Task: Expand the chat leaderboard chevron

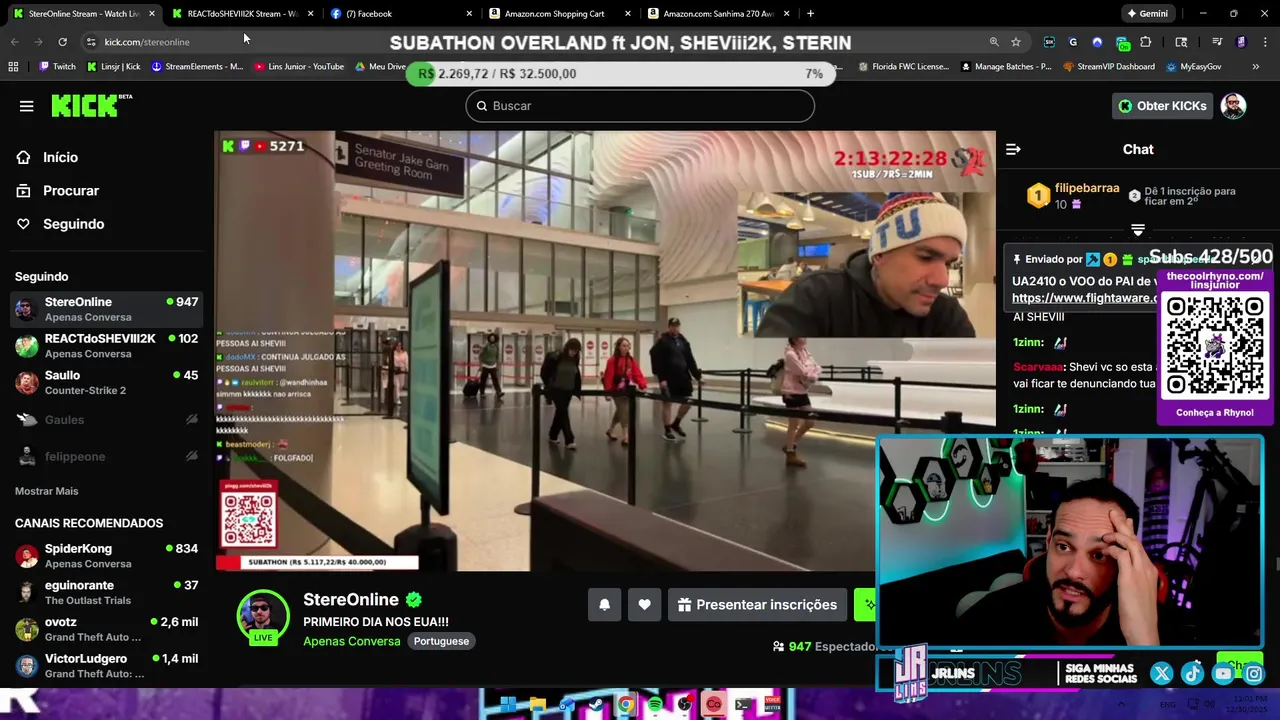Action: click(x=1138, y=230)
